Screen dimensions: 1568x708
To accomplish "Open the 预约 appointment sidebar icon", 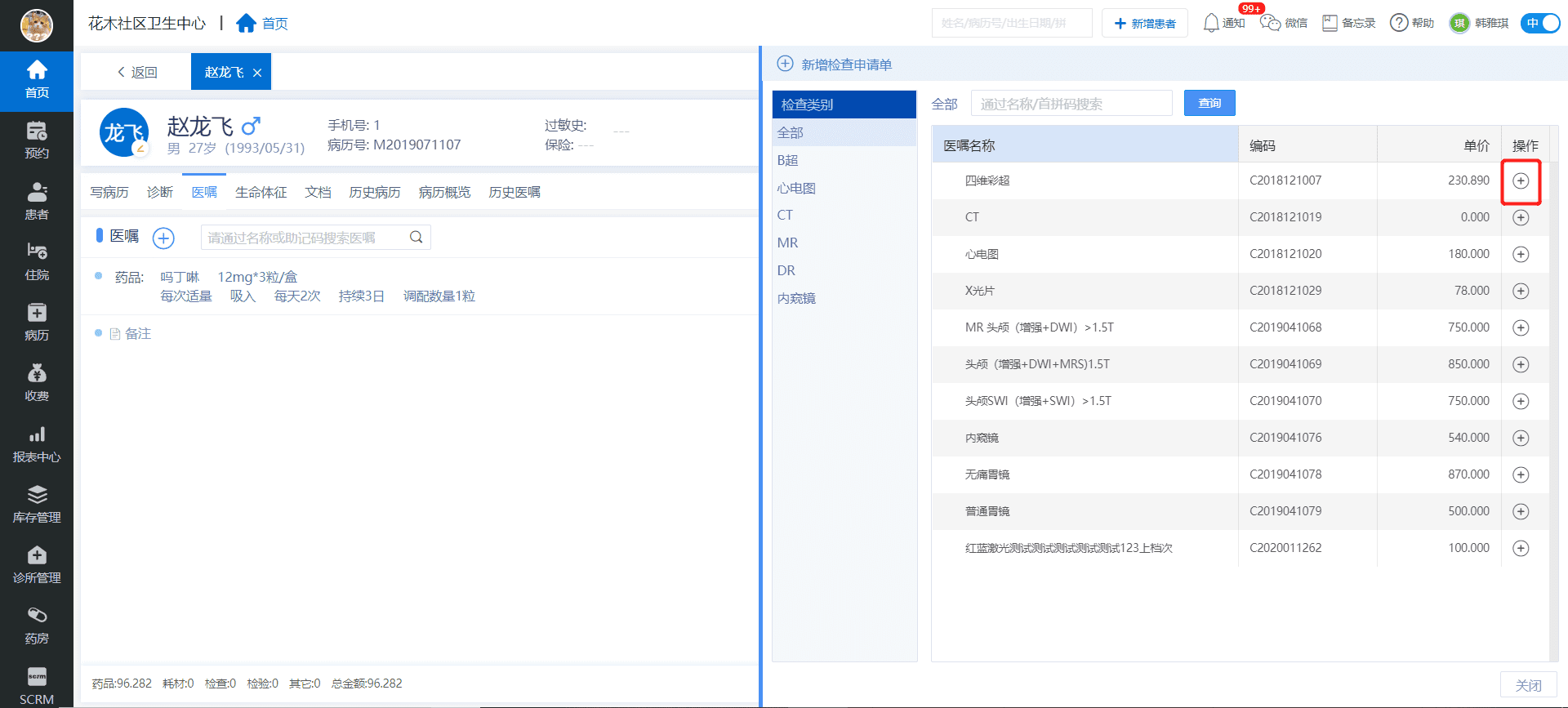I will click(x=37, y=140).
